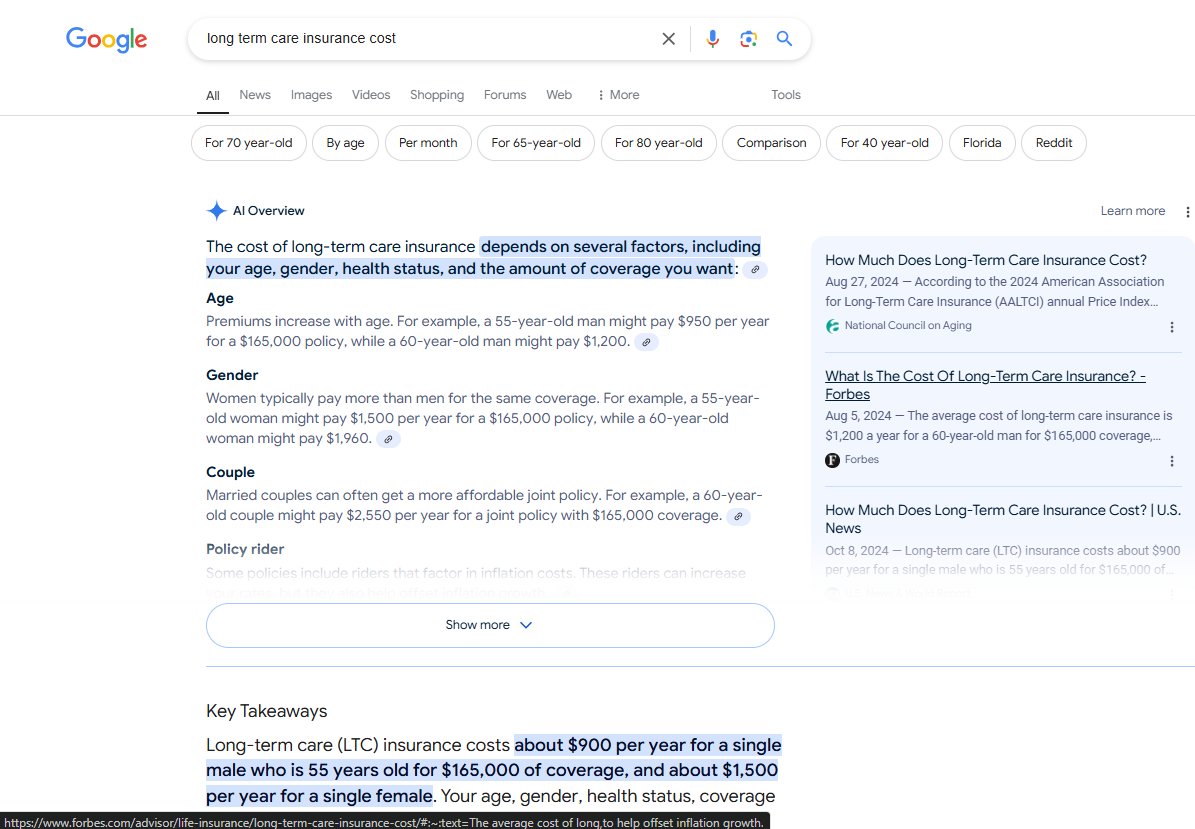Switch to the Shopping tab
Image resolution: width=1195 pixels, height=829 pixels.
(x=437, y=94)
